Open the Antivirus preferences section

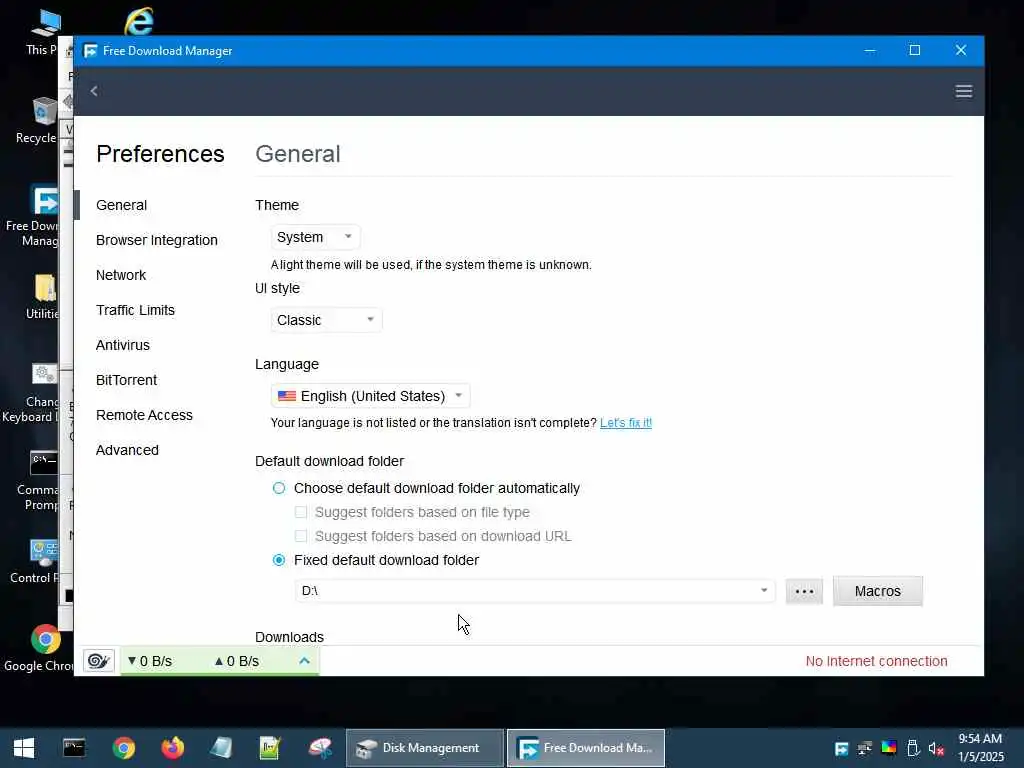coord(123,345)
